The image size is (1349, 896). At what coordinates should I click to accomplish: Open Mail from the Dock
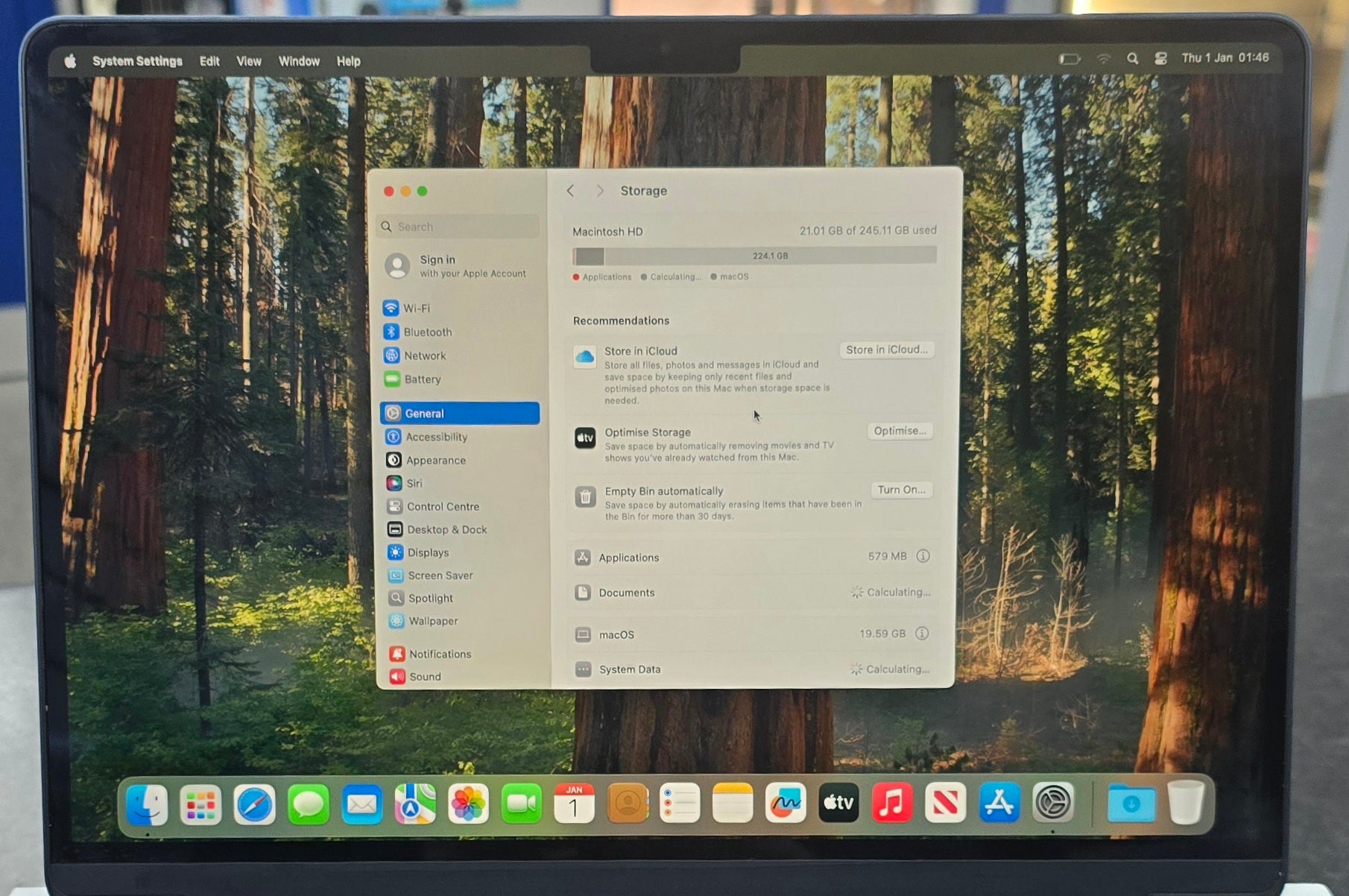click(x=361, y=804)
